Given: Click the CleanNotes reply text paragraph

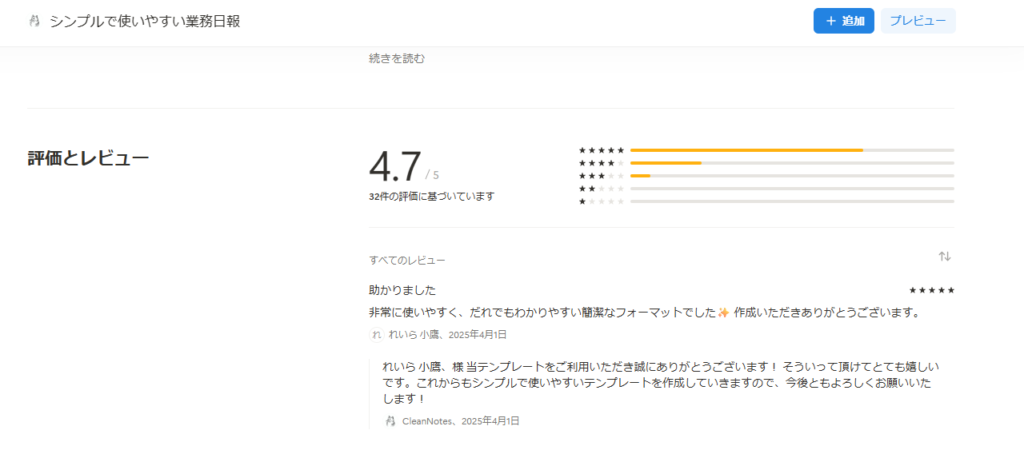Looking at the screenshot, I should click(x=660, y=382).
